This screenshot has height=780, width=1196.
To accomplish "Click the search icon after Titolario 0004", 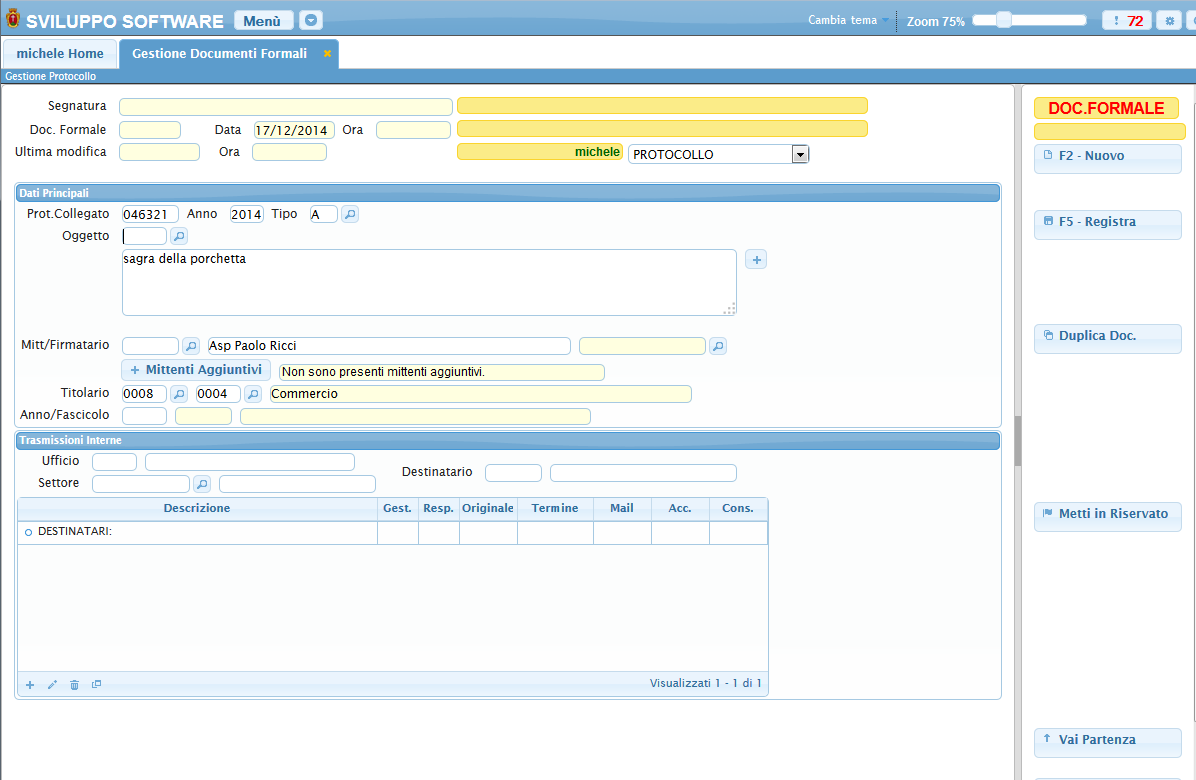I will (x=253, y=394).
